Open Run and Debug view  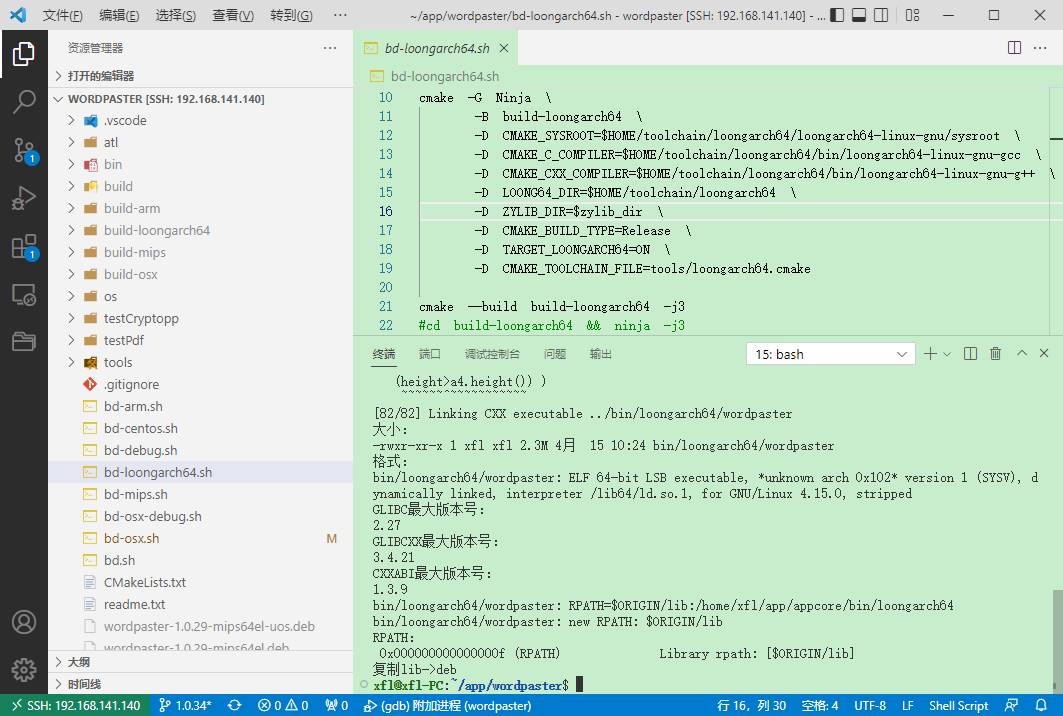pyautogui.click(x=24, y=198)
